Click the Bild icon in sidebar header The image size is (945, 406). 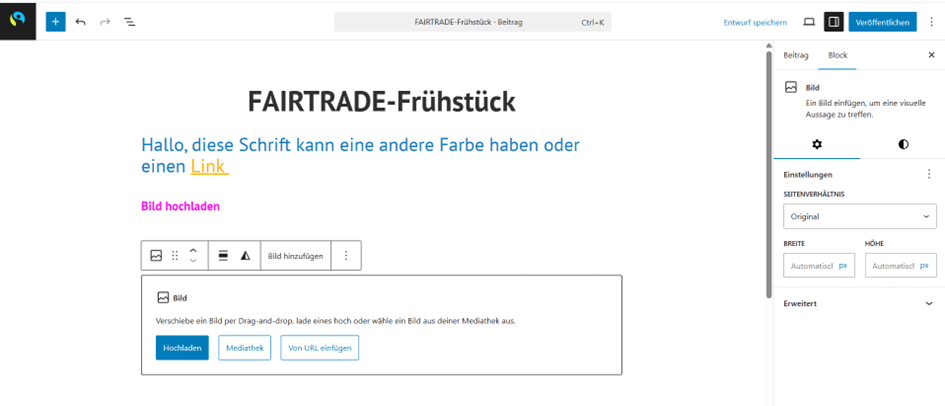pos(791,87)
